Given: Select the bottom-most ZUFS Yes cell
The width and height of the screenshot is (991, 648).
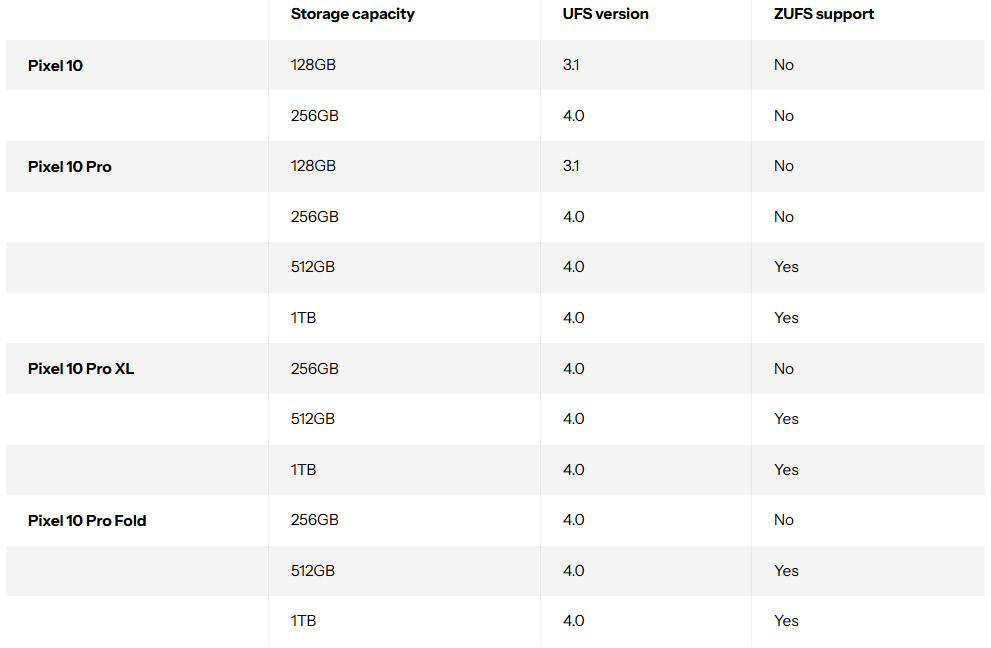Looking at the screenshot, I should point(786,621).
